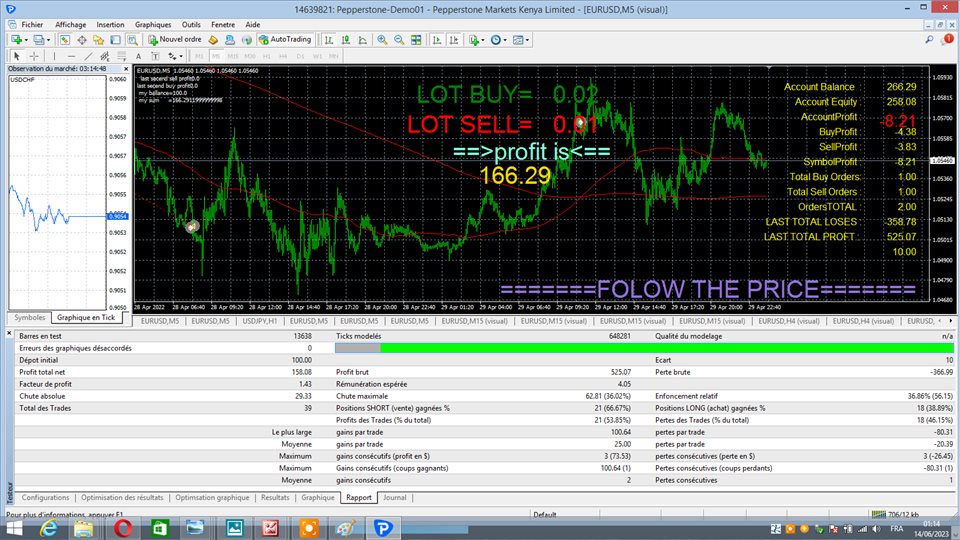Switch to first EURUSD,M15 (visual) chart tab
This screenshot has width=960, height=540.
[474, 321]
